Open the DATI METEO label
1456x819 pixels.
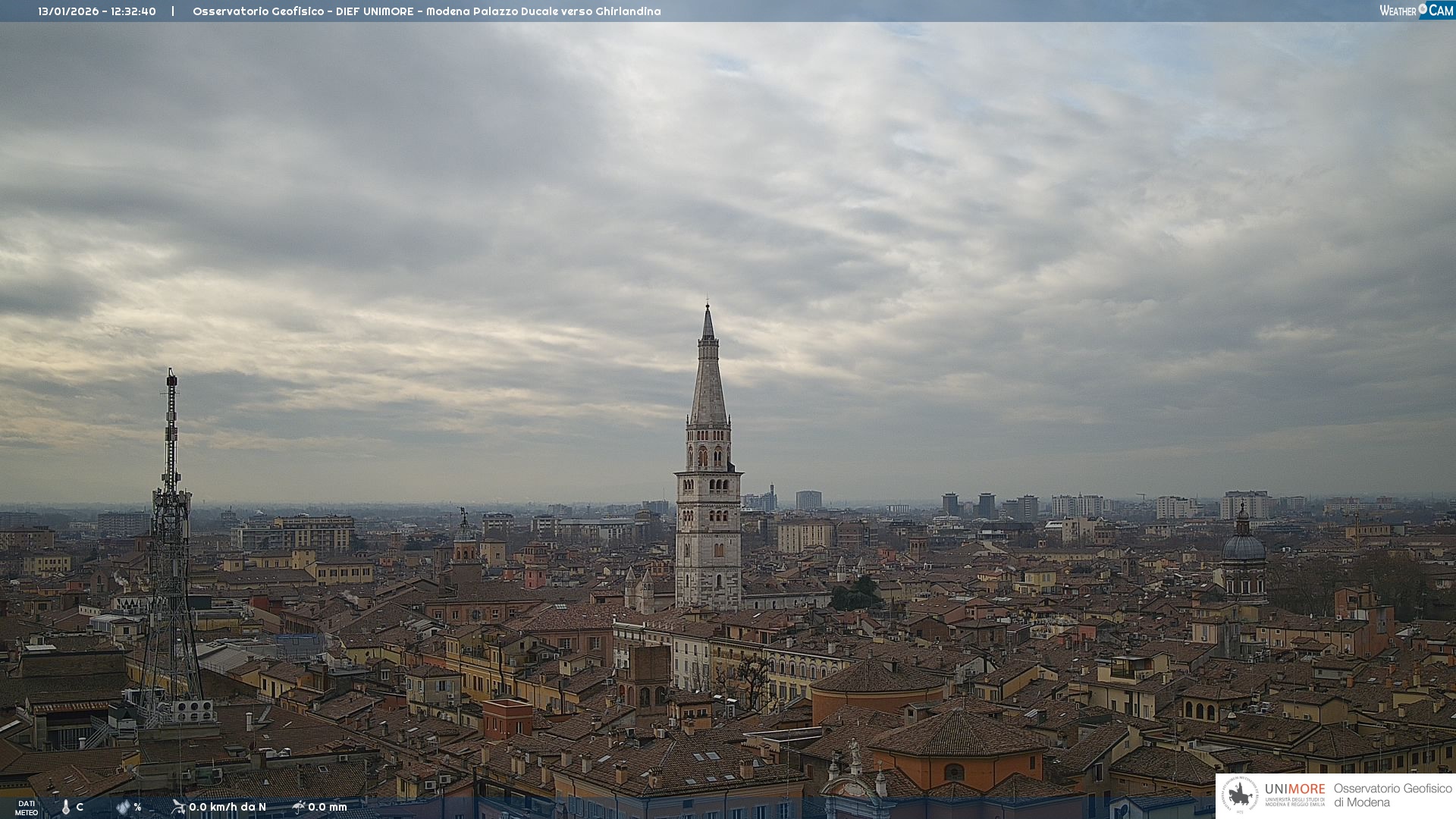27,808
